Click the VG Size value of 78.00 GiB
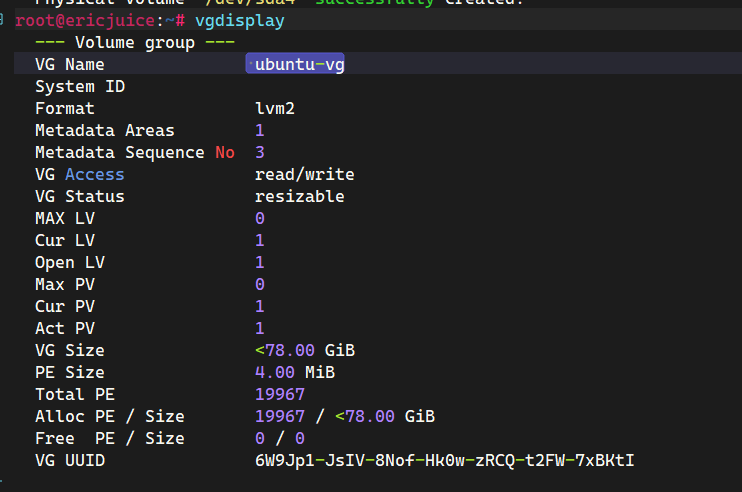 pos(304,350)
